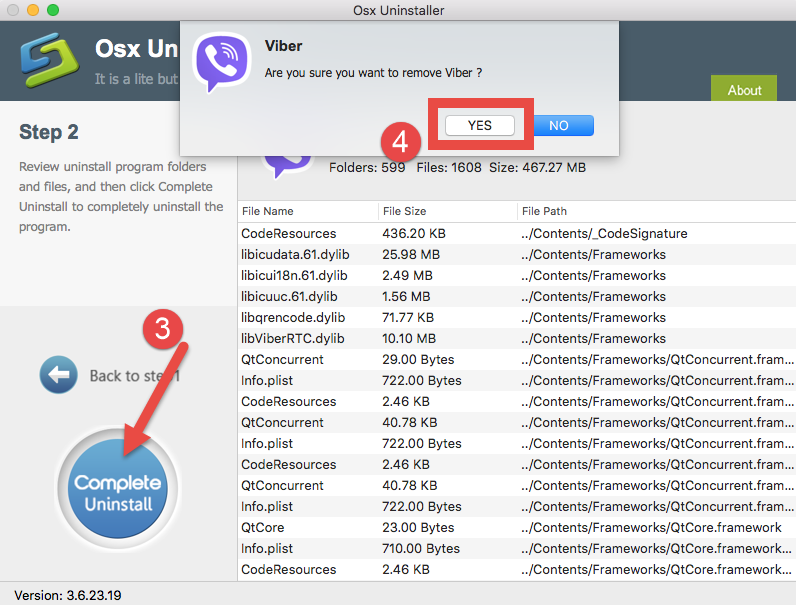This screenshot has width=796, height=605.
Task: Click the ../Contents/Frameworks/QtCore.framework path cell
Action: 651,527
